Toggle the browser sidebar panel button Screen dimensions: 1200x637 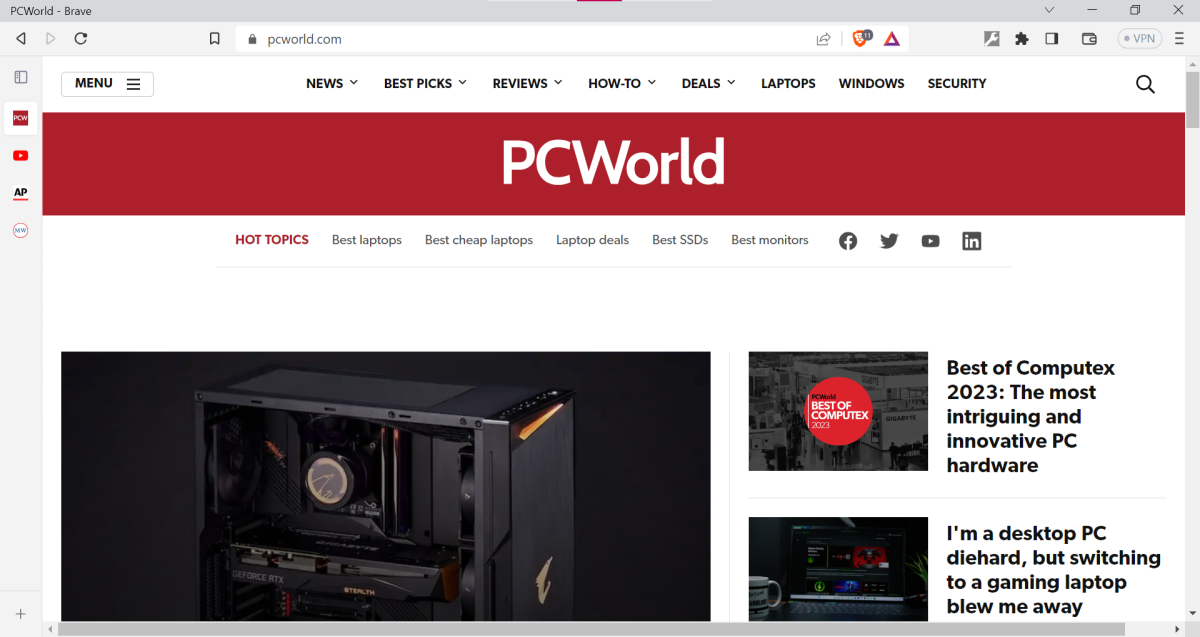point(1052,39)
